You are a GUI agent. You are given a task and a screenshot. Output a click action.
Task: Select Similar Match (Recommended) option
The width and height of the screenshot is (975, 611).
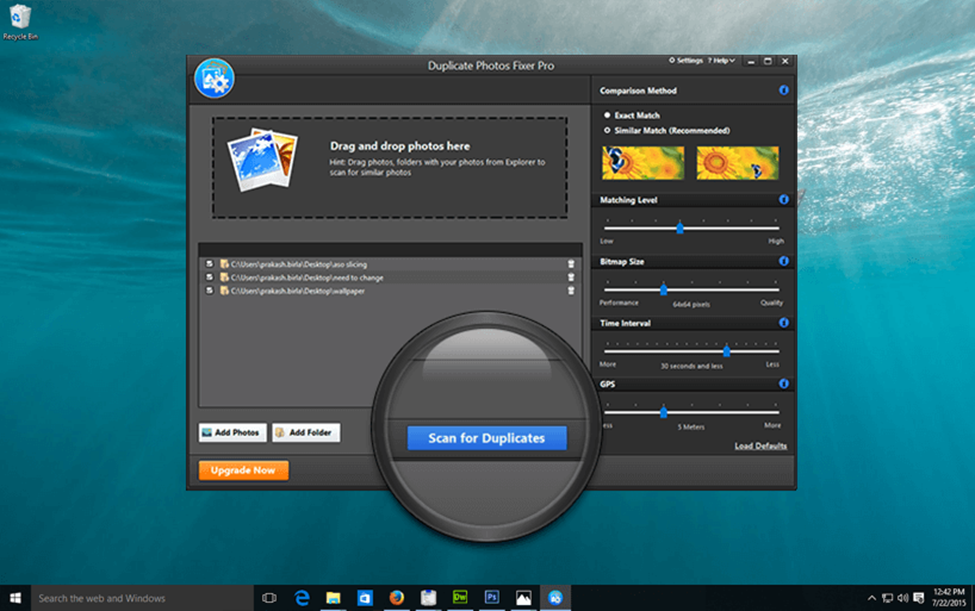pyautogui.click(x=607, y=131)
